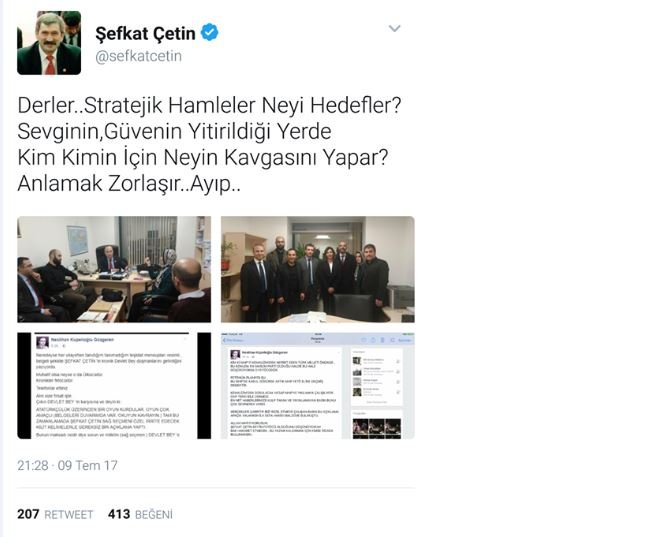Show the 207 Retweet list
This screenshot has width=650, height=537.
[x=55, y=514]
